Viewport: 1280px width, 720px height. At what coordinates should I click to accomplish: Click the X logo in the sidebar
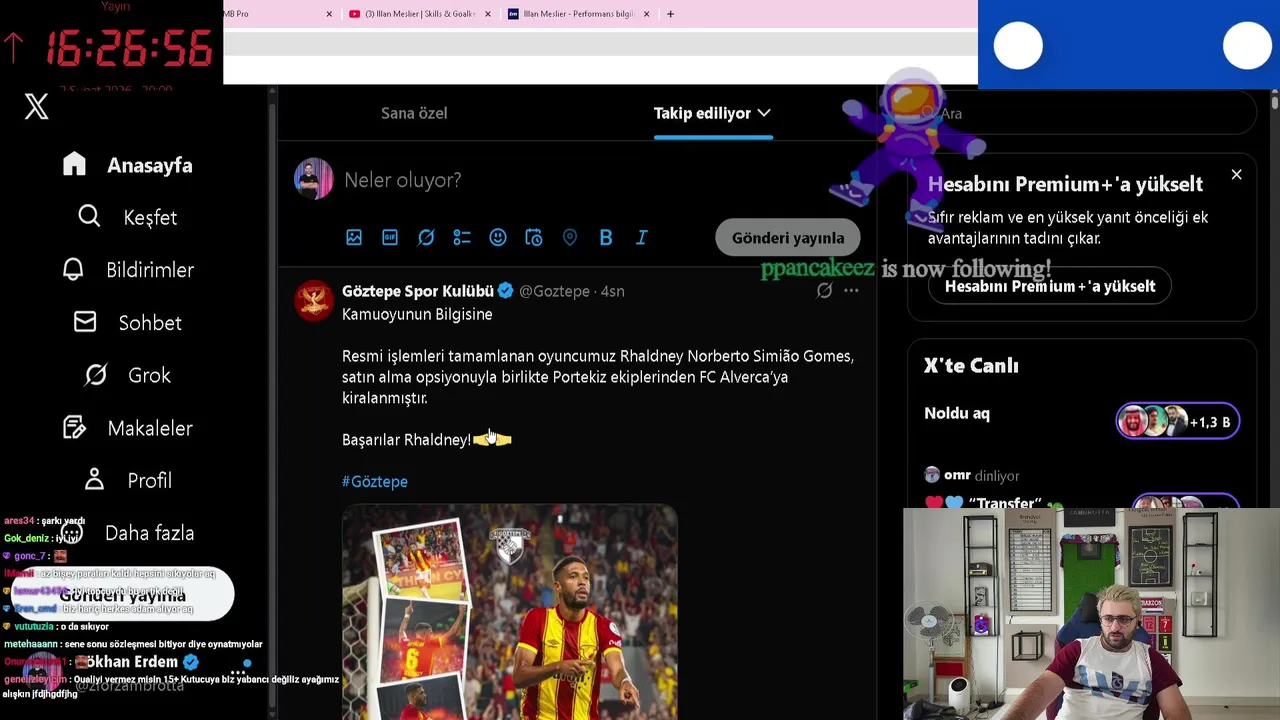[x=36, y=107]
